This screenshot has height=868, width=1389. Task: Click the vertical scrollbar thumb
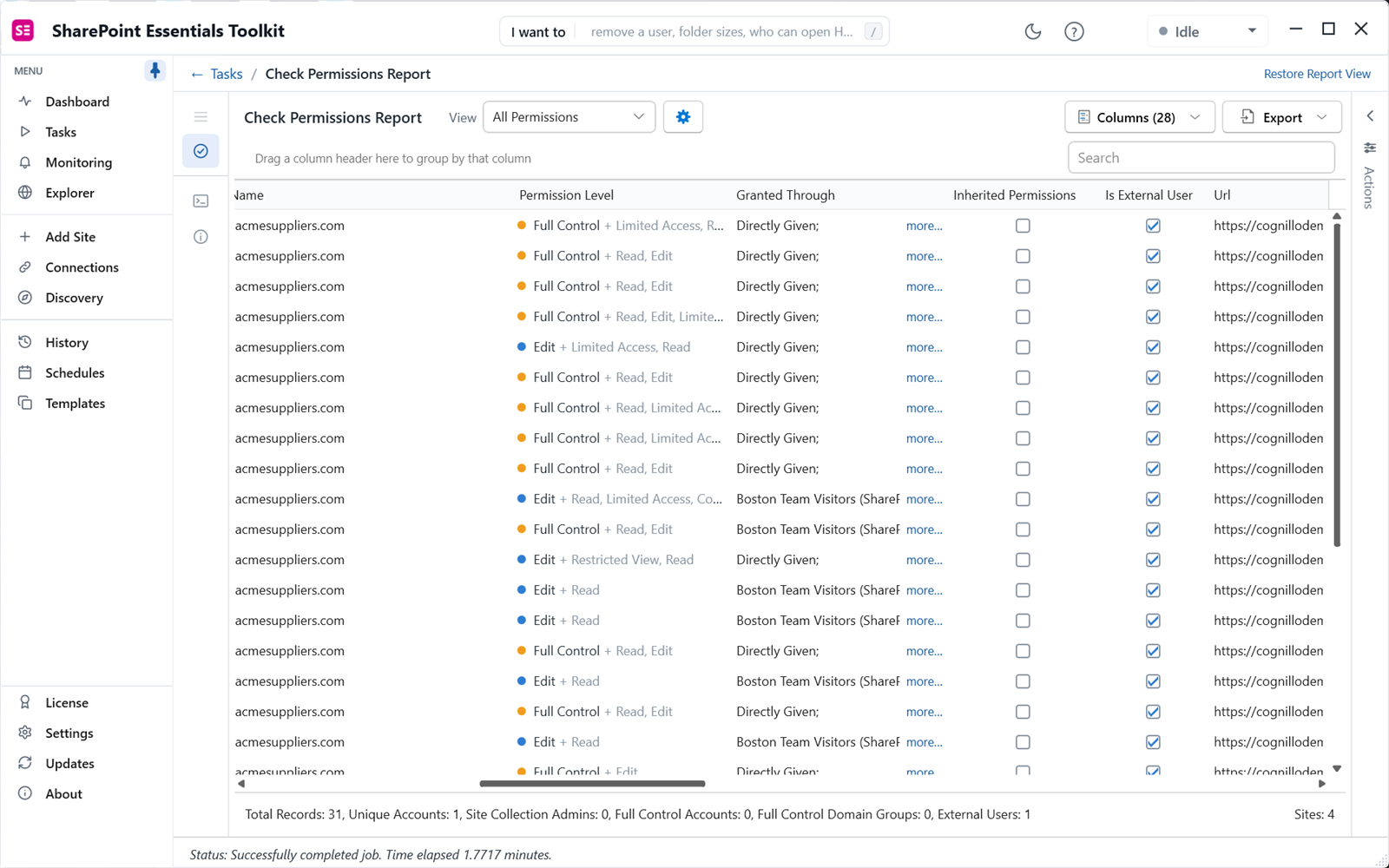1337,385
